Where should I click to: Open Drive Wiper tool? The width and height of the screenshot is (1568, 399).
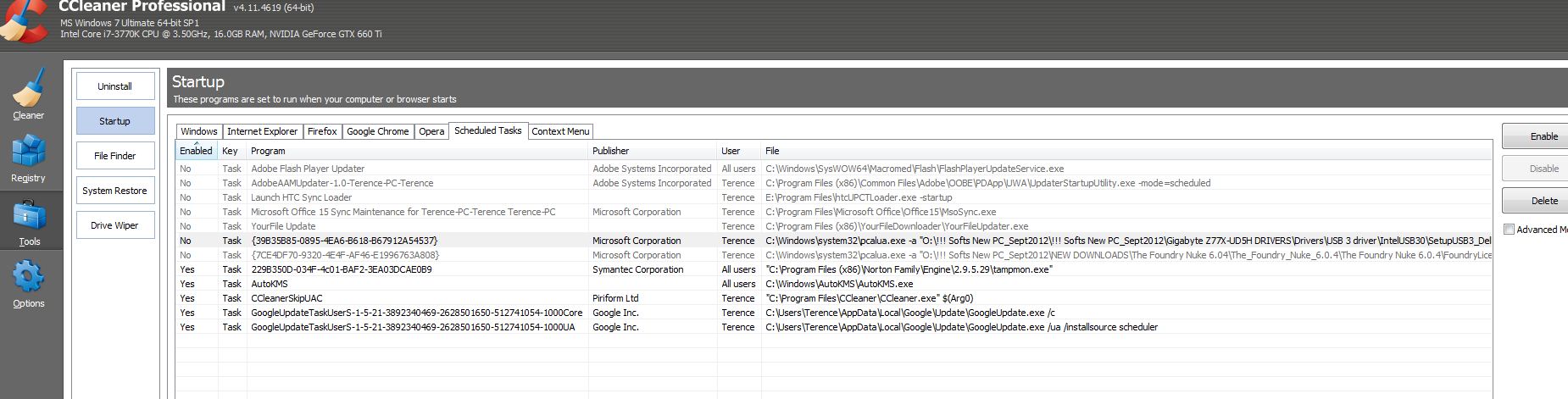click(x=115, y=225)
